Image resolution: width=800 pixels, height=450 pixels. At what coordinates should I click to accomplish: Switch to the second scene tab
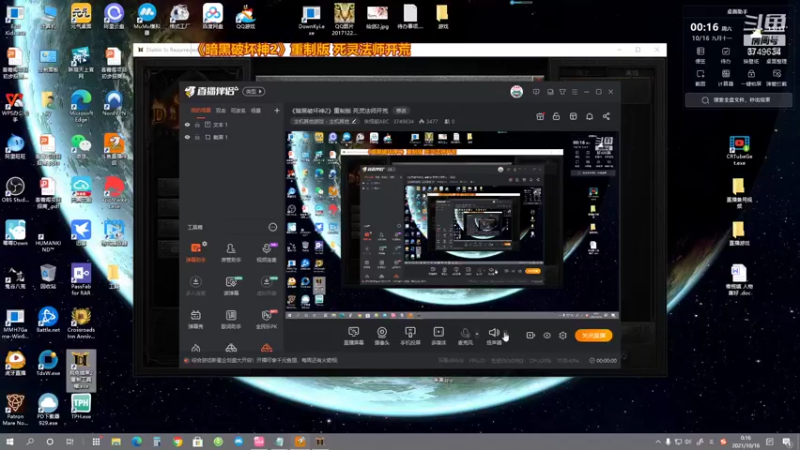(x=220, y=110)
